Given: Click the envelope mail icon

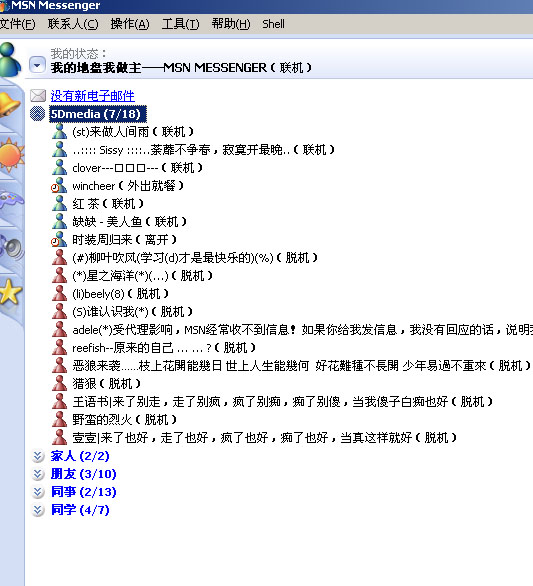Looking at the screenshot, I should (38, 96).
